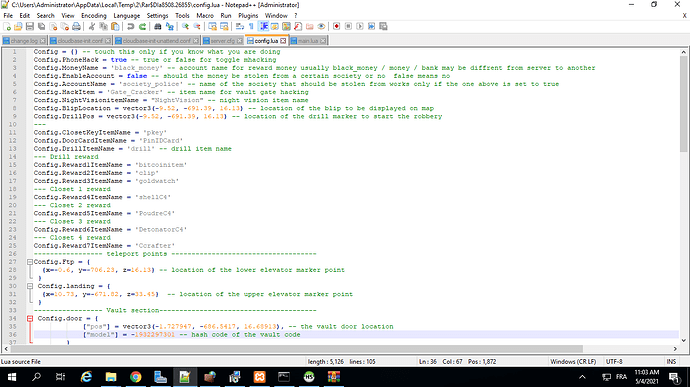Viewport: 690px width, 387px height.
Task: Switch to the main.lua tab
Action: coord(308,41)
